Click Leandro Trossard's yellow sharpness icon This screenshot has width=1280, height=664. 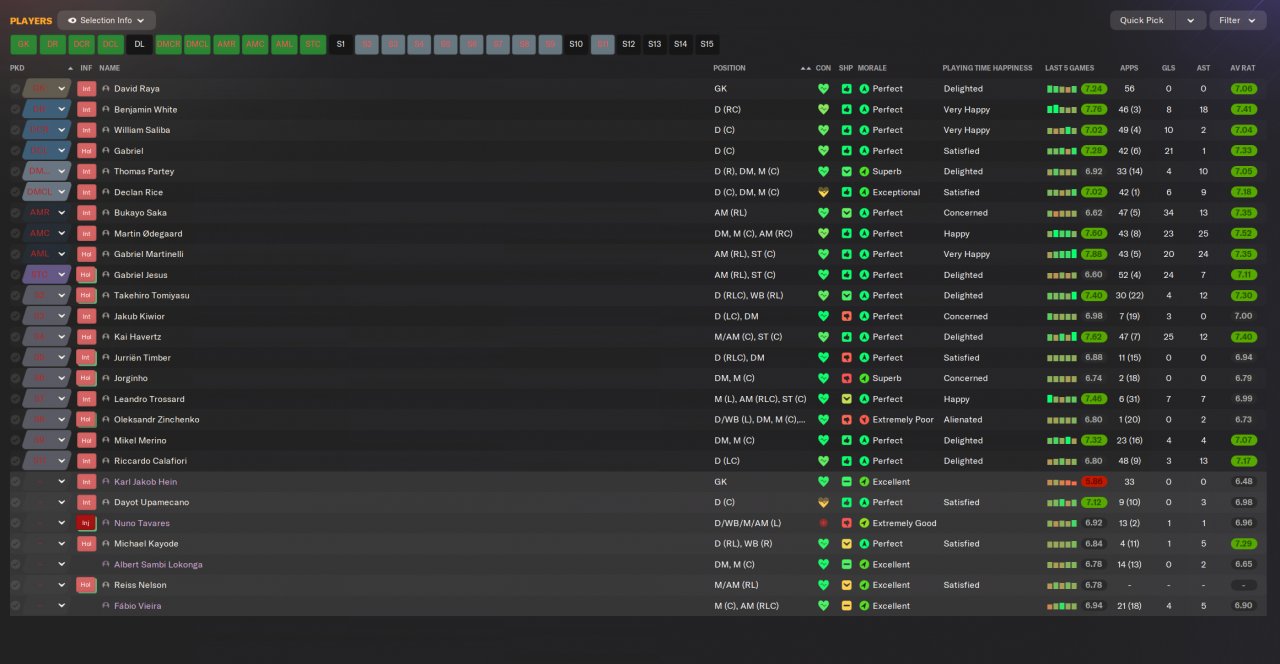point(846,399)
